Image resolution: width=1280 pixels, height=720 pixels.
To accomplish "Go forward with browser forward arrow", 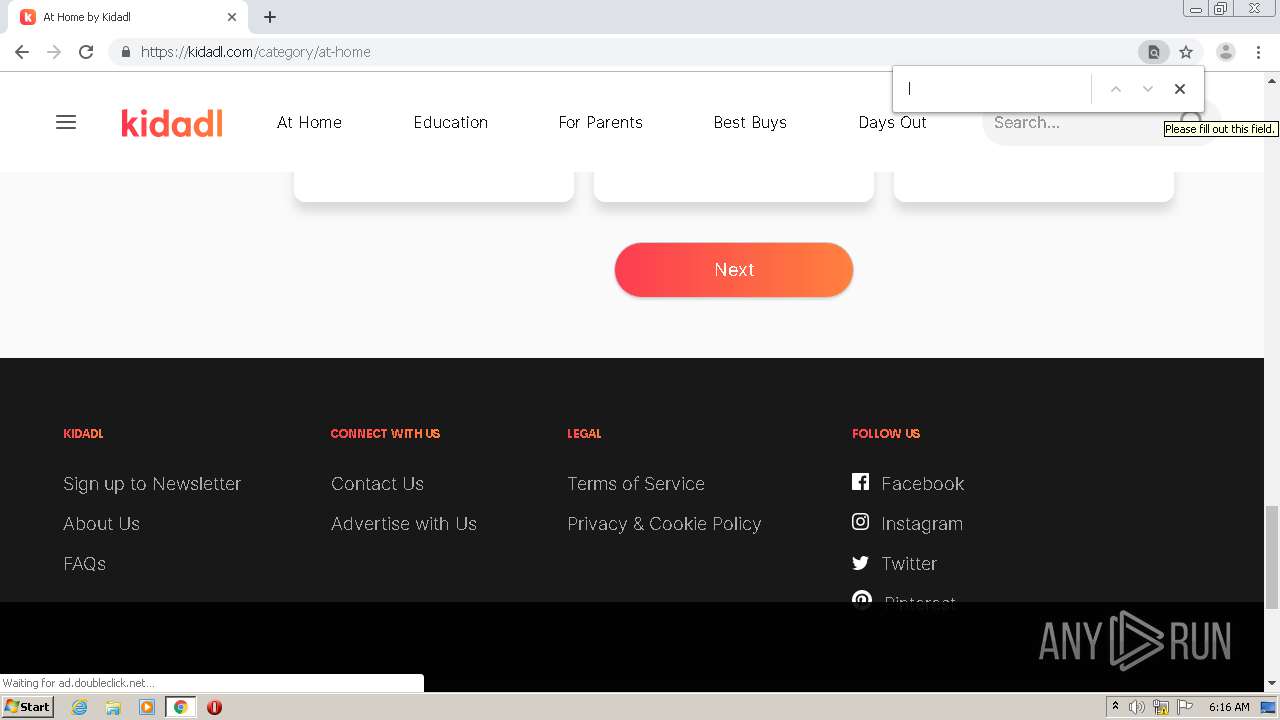I will [x=54, y=52].
